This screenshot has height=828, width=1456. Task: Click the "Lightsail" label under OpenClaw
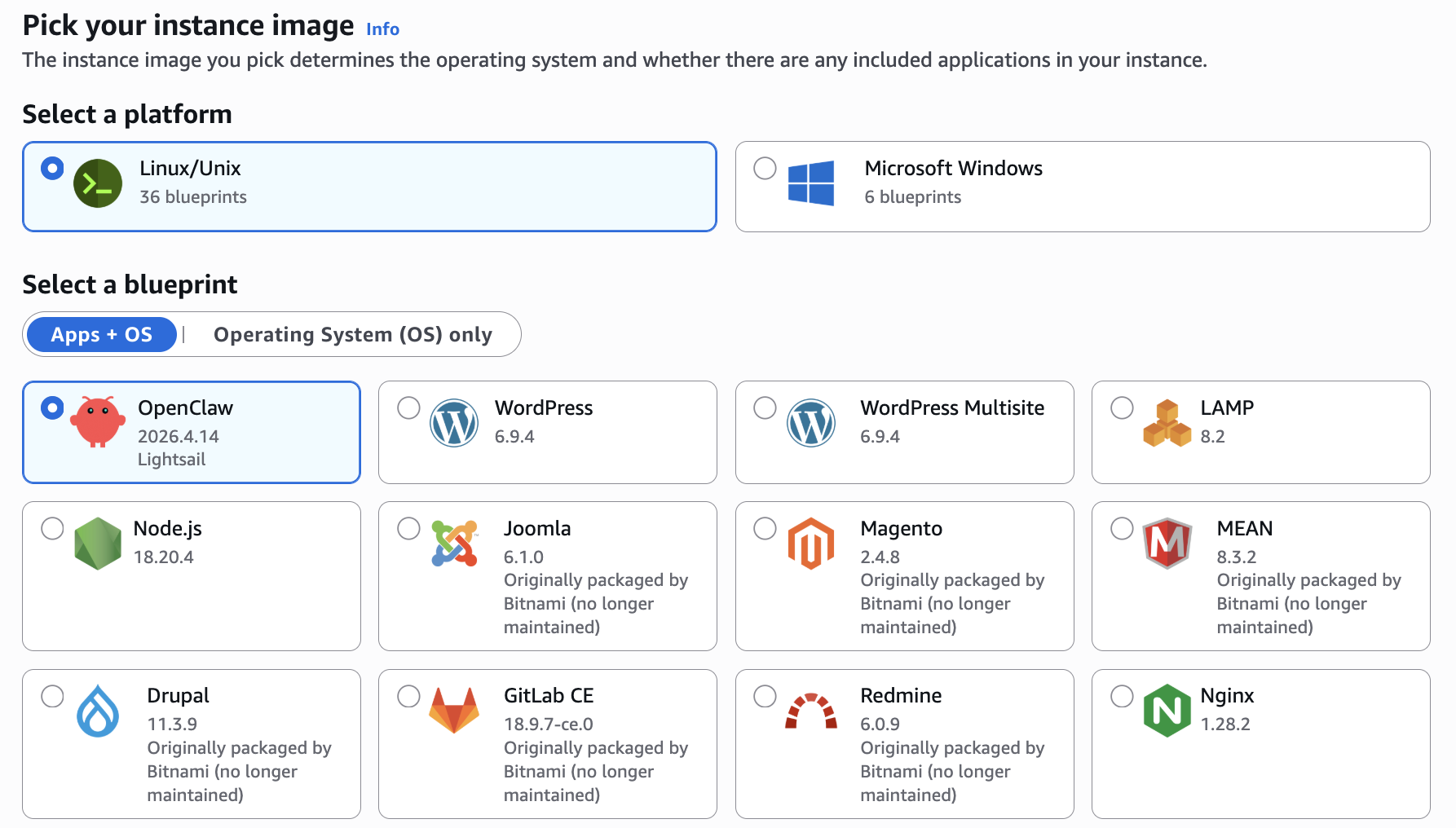click(x=171, y=460)
